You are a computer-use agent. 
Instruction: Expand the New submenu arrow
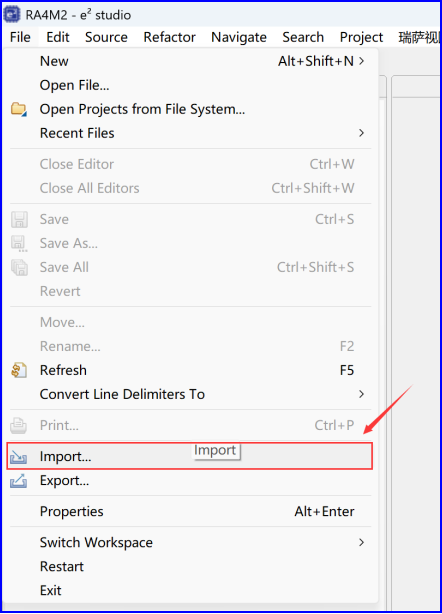(x=361, y=61)
